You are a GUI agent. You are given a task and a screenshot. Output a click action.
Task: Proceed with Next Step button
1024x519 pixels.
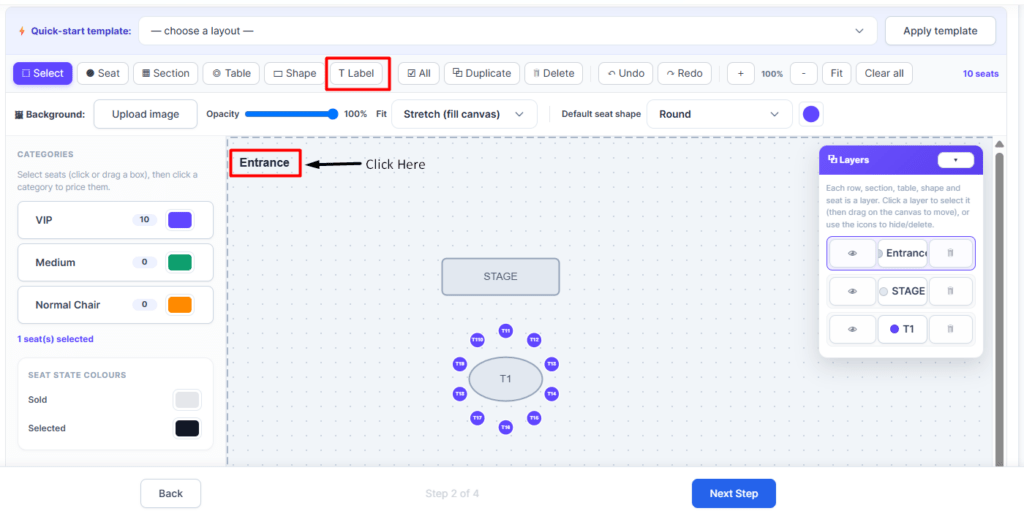pyautogui.click(x=734, y=494)
